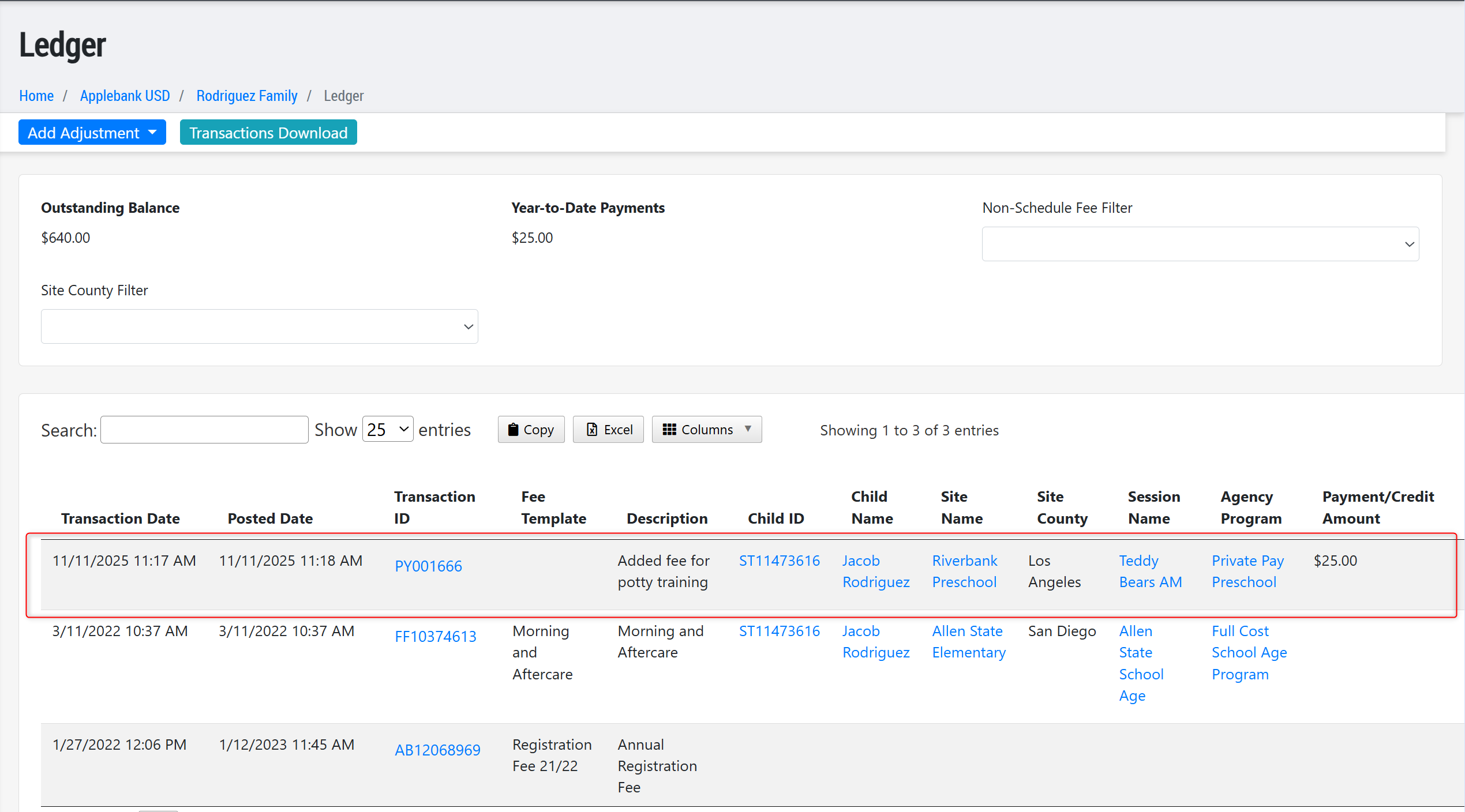Image resolution: width=1465 pixels, height=812 pixels.
Task: Open Private Pay Preschool program link
Action: 1247,571
